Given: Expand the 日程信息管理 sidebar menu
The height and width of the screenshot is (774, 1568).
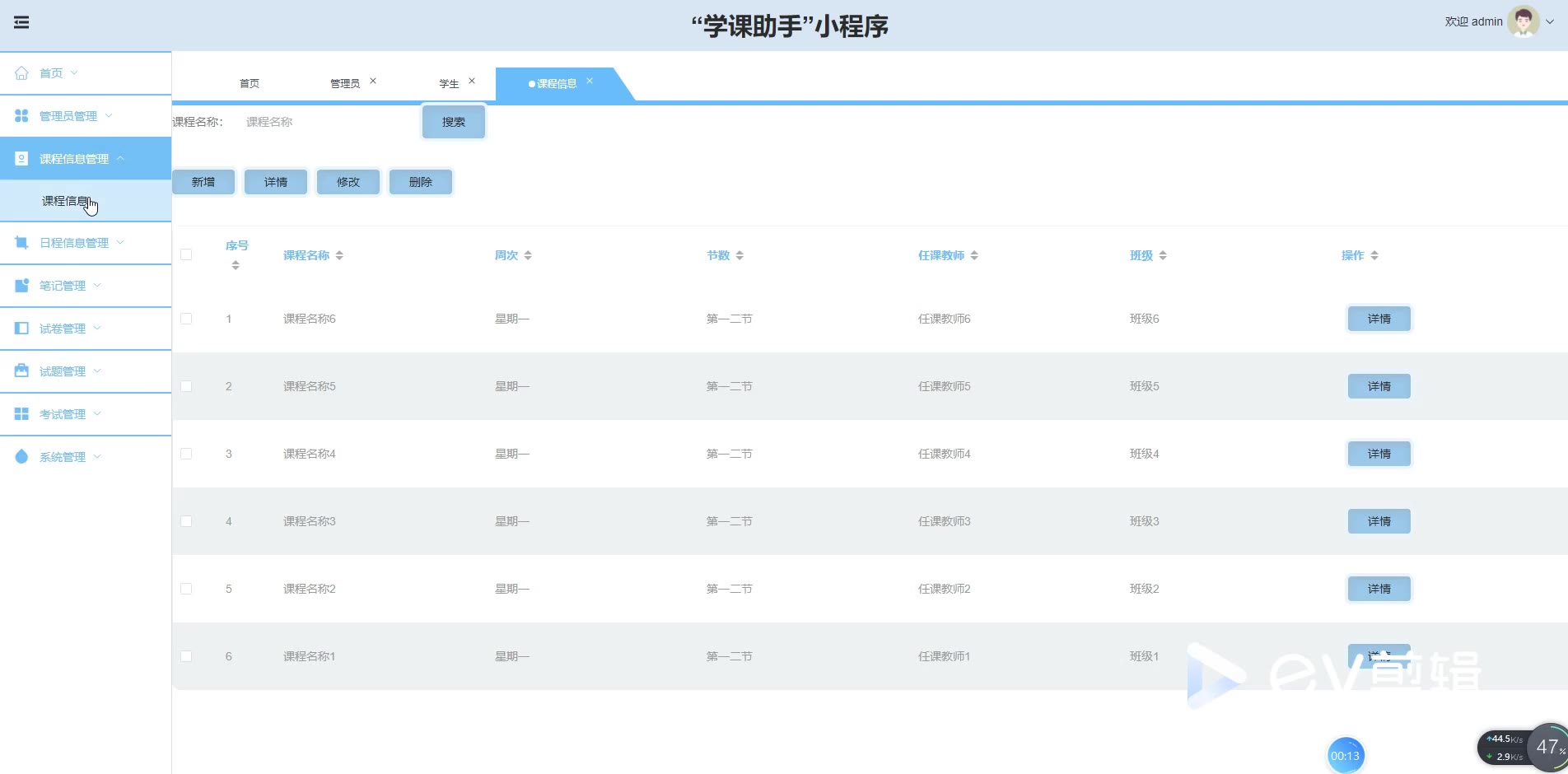Looking at the screenshot, I should click(x=120, y=242).
